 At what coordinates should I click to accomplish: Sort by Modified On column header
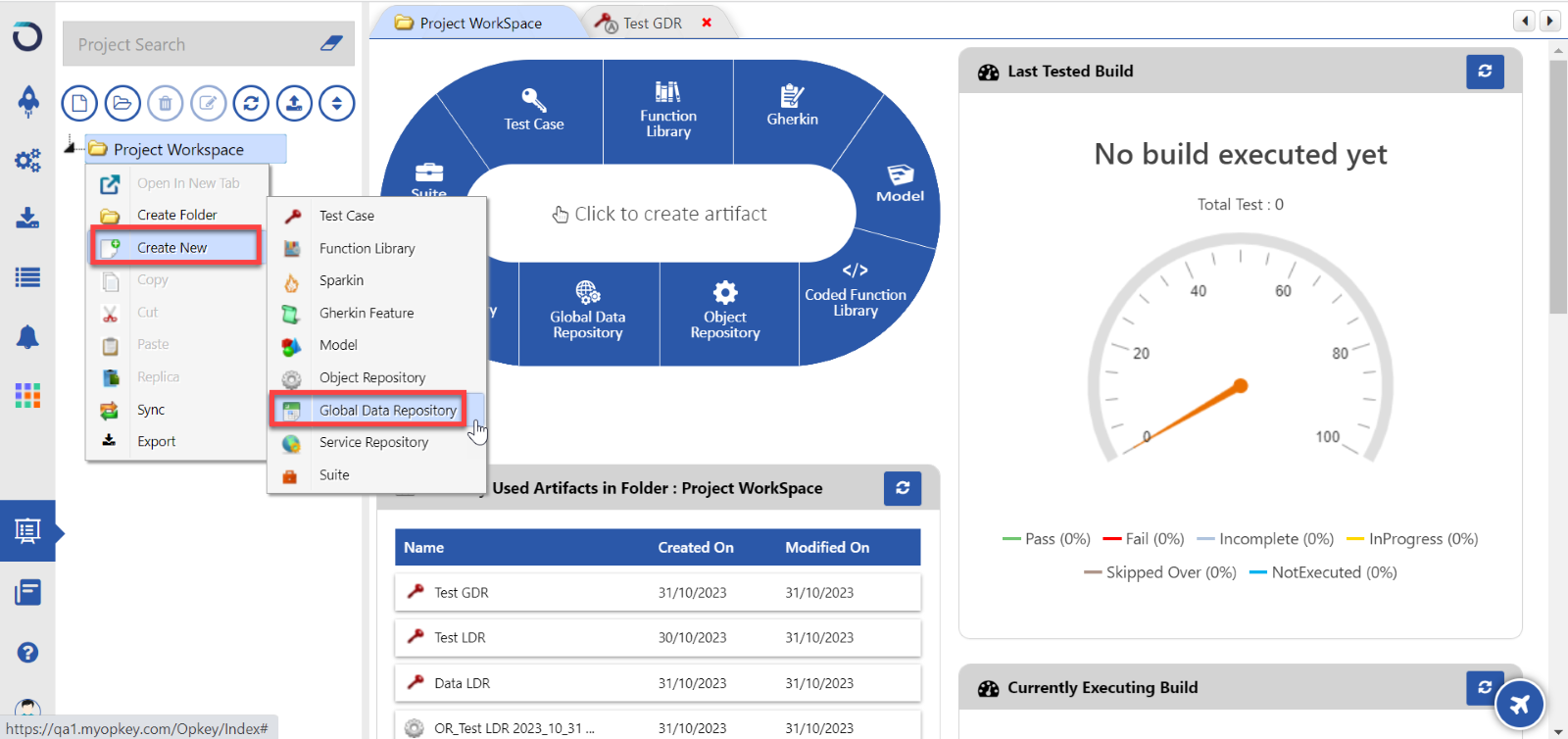827,548
